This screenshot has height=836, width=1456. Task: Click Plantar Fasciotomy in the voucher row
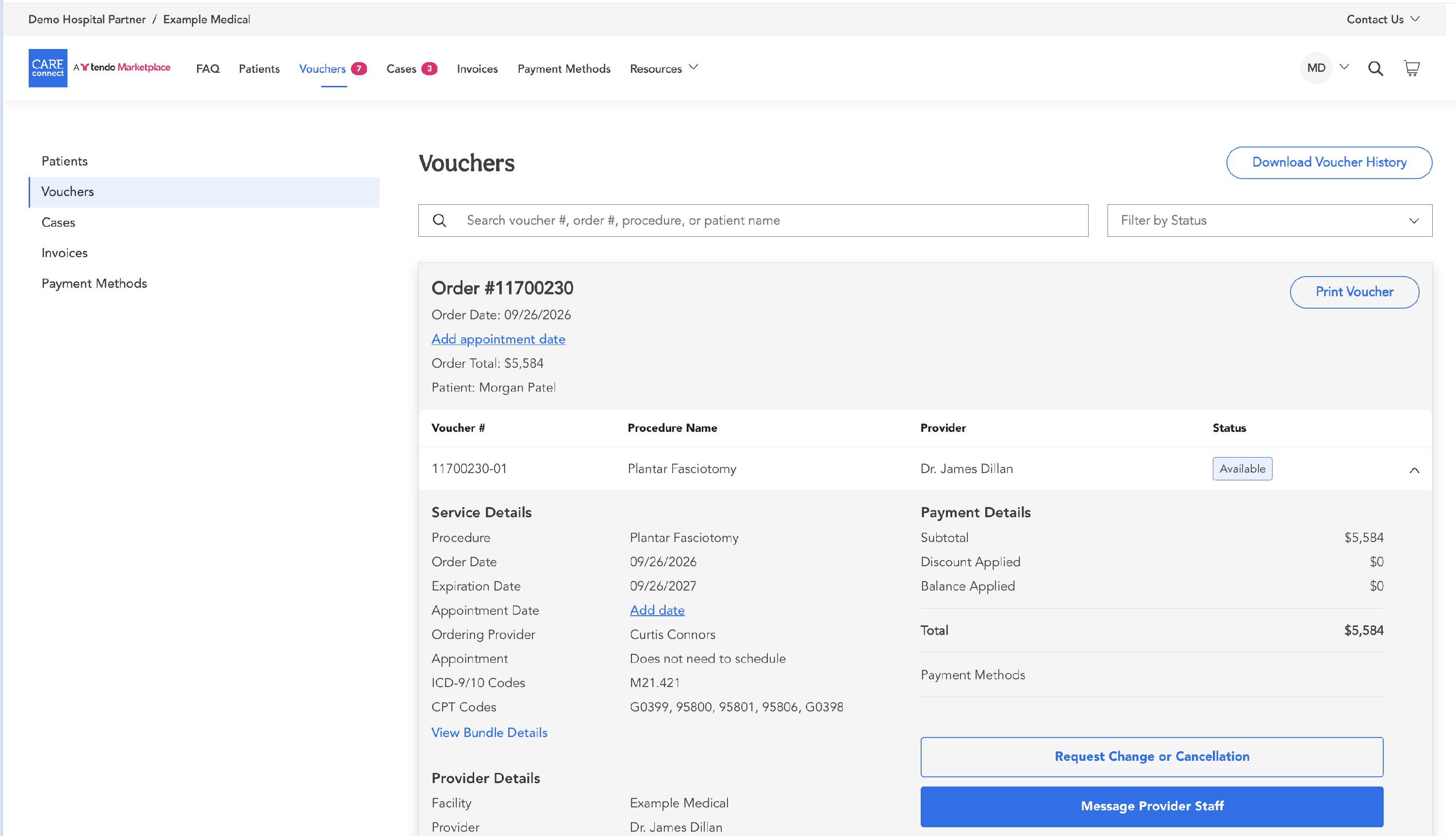682,469
